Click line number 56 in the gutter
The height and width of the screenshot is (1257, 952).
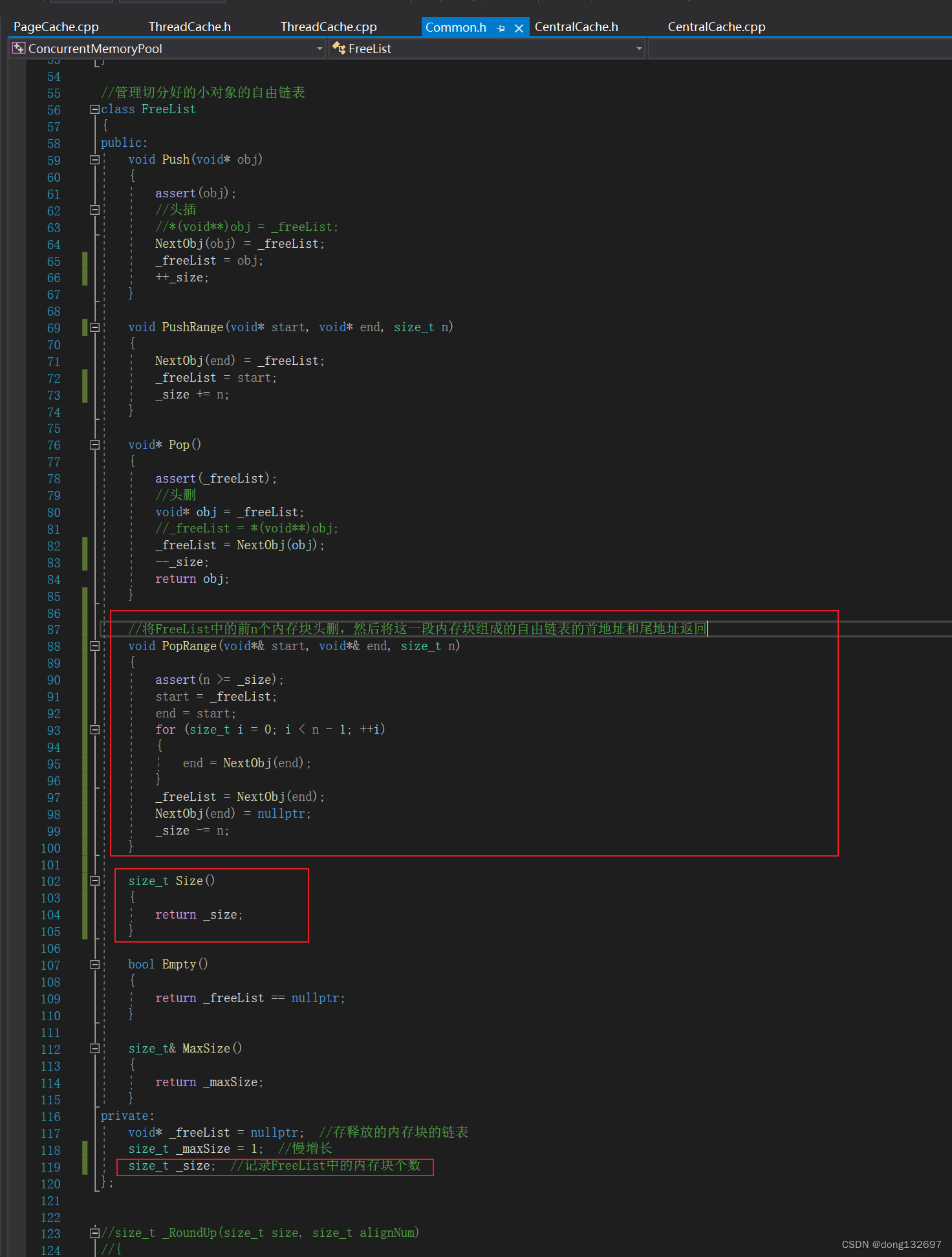[x=54, y=110]
